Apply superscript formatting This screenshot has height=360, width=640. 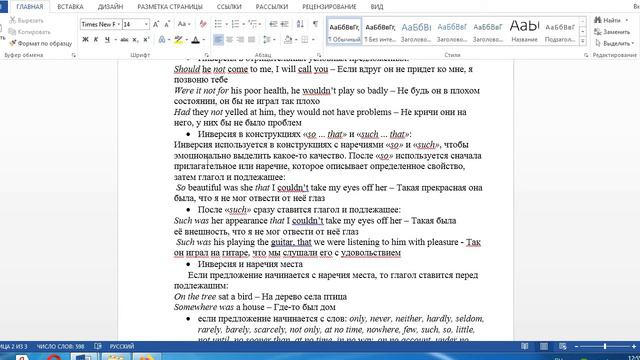point(146,40)
